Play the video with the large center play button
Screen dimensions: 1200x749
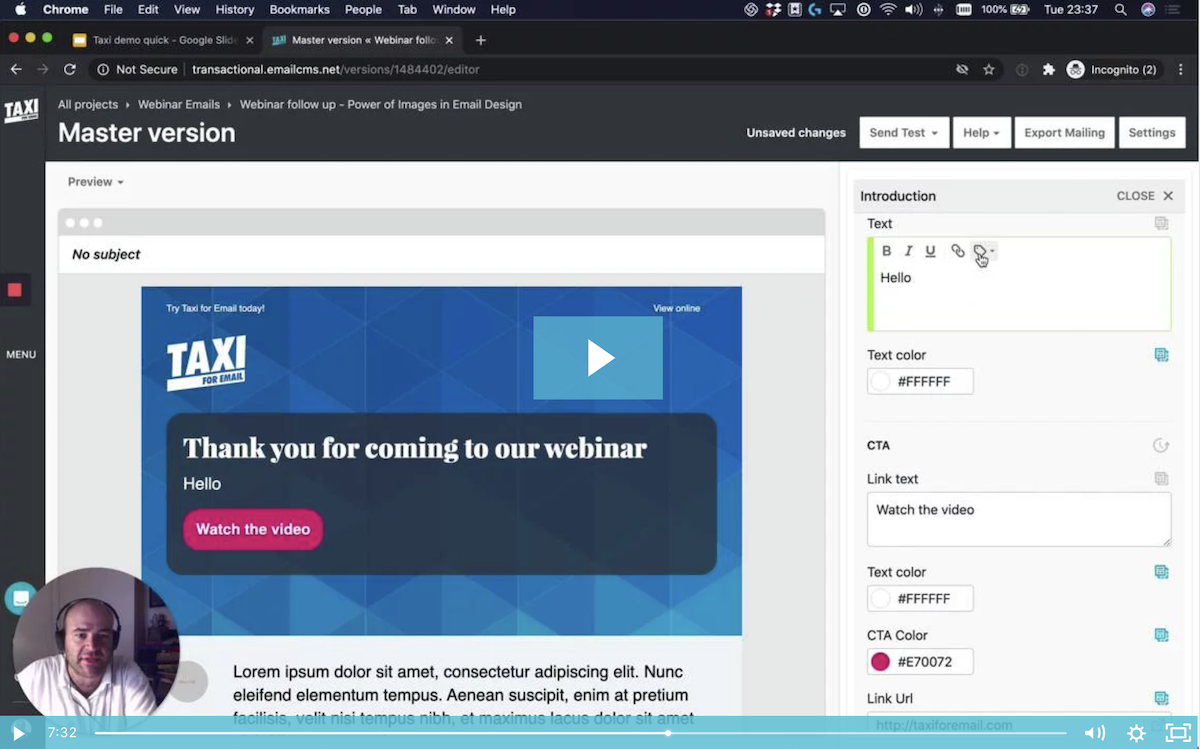coord(598,358)
